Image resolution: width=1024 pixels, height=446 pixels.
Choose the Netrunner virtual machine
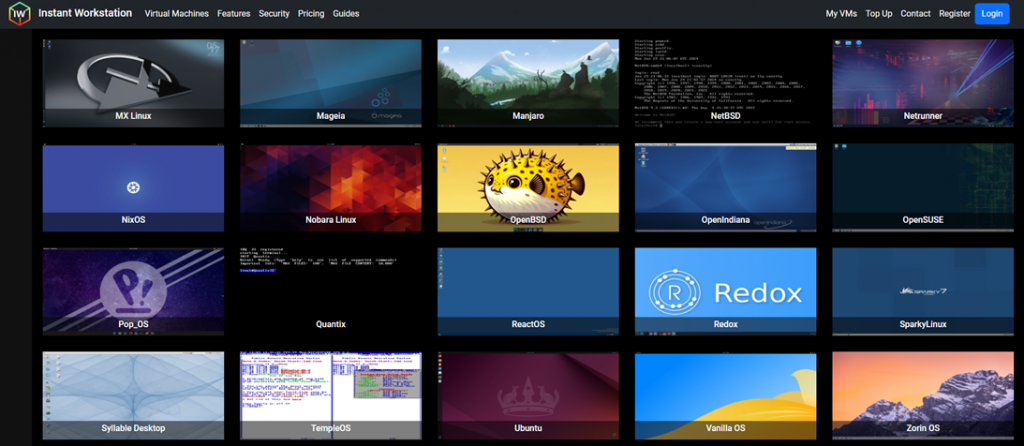coord(923,83)
